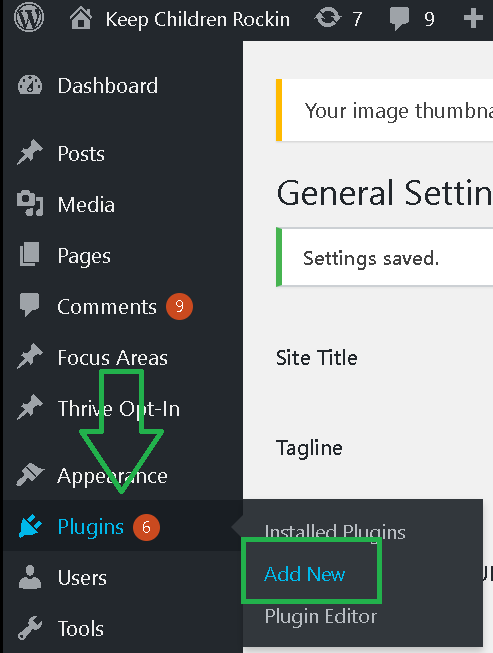Viewport: 493px width, 653px height.
Task: Click the Dashboard gauge icon
Action: pyautogui.click(x=30, y=85)
